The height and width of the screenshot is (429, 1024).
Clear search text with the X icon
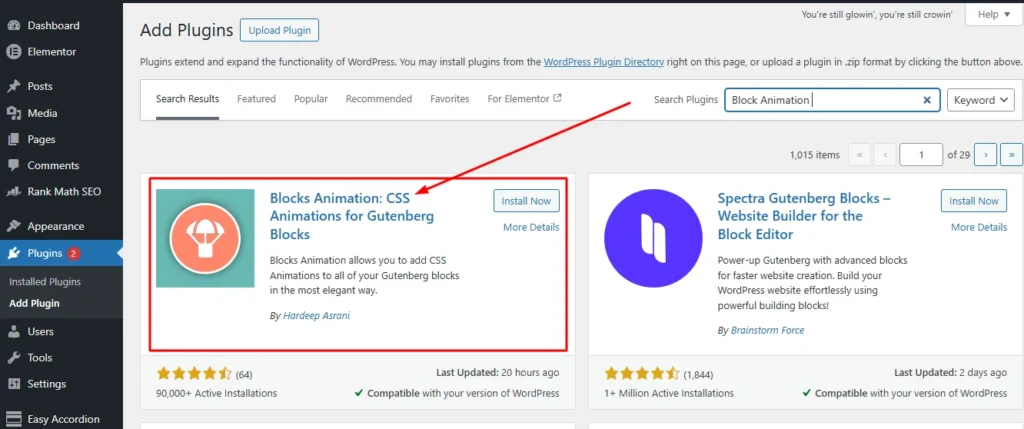click(927, 100)
